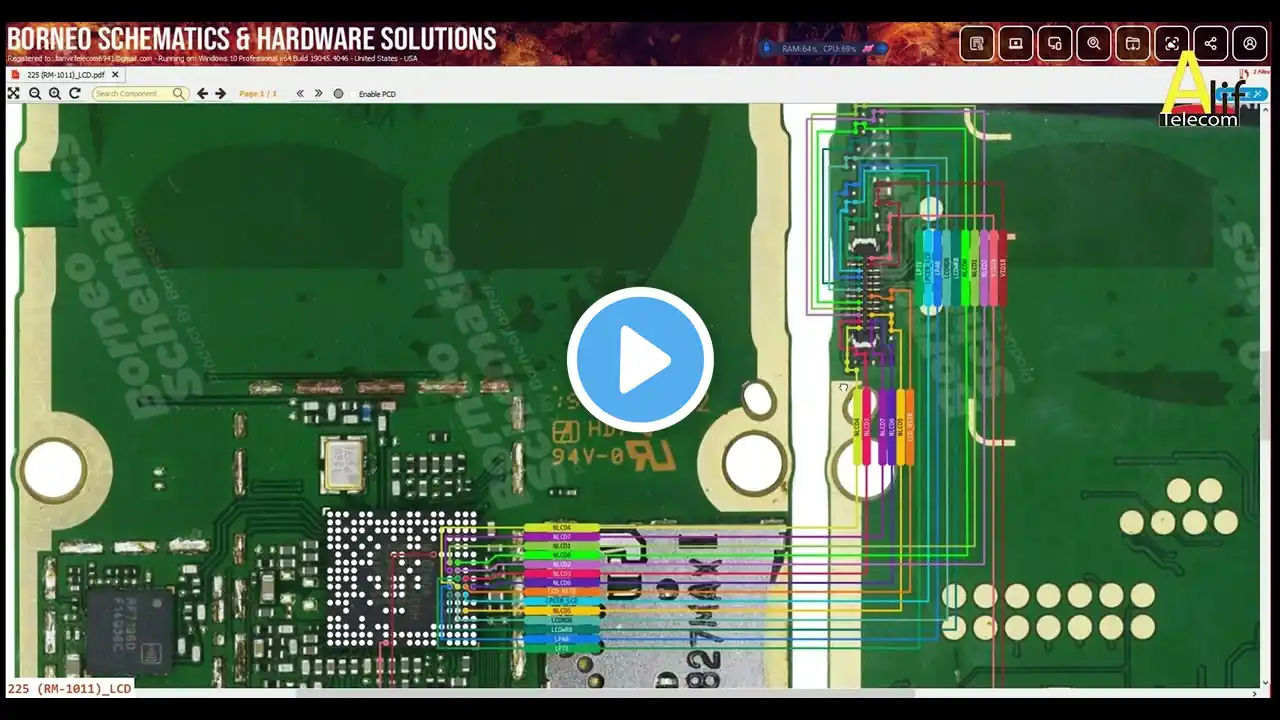Click the RAM and CPU usage indicator
The image size is (1280, 720).
coord(825,48)
